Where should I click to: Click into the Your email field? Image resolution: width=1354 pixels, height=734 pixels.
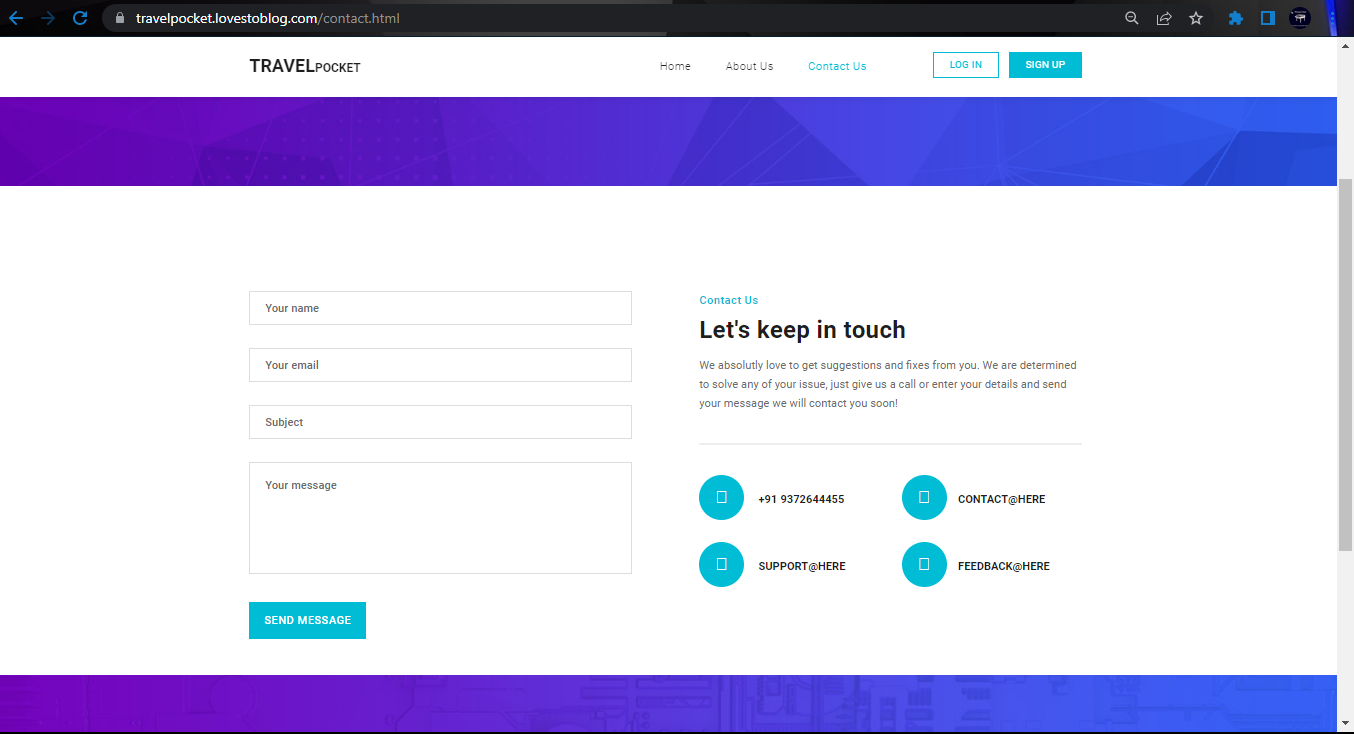[x=440, y=365]
